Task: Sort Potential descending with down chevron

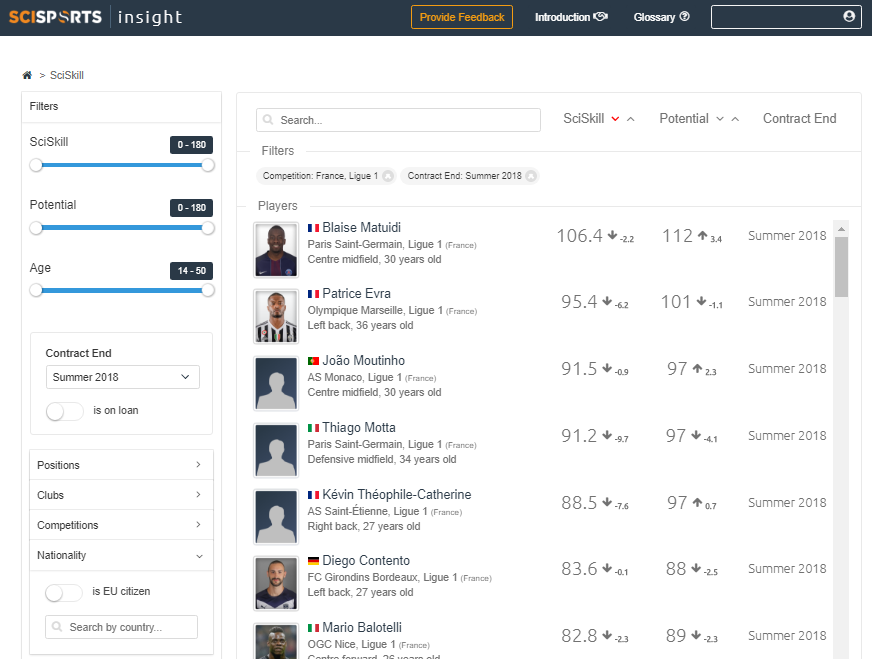Action: coord(720,118)
